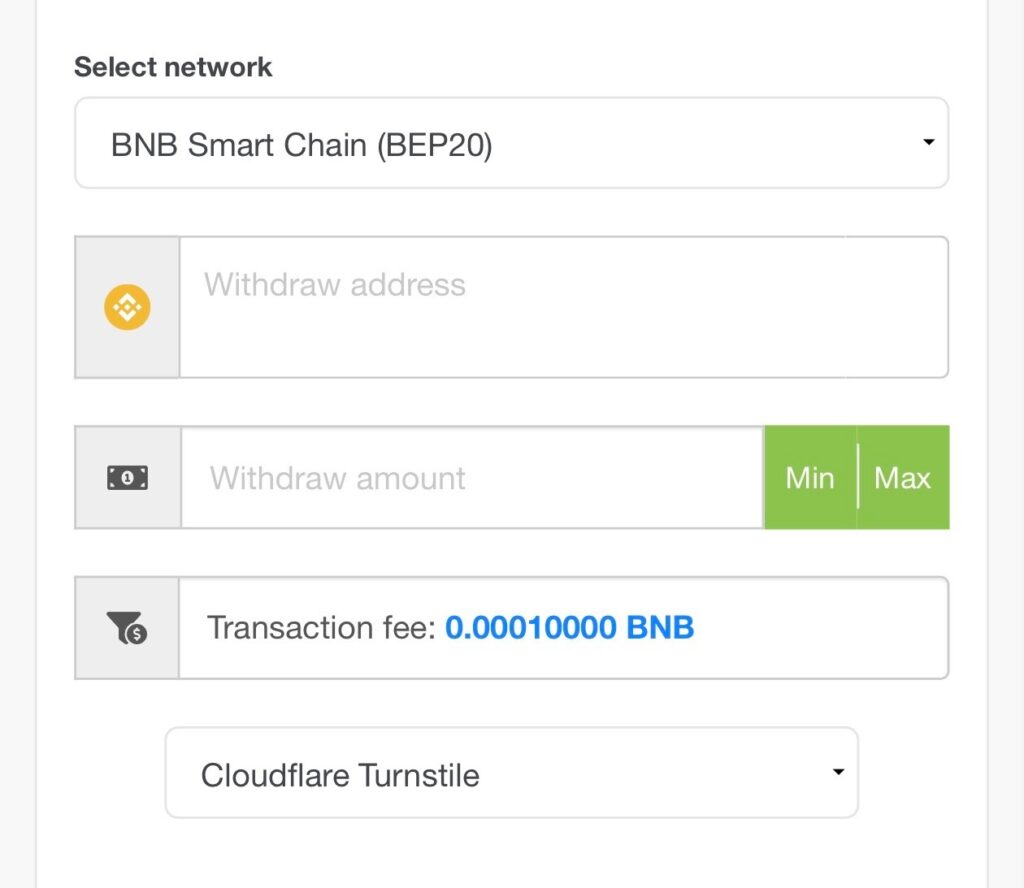Expand the Cloudflare Turnstile captcha selector
The height and width of the screenshot is (888, 1024).
tap(511, 773)
